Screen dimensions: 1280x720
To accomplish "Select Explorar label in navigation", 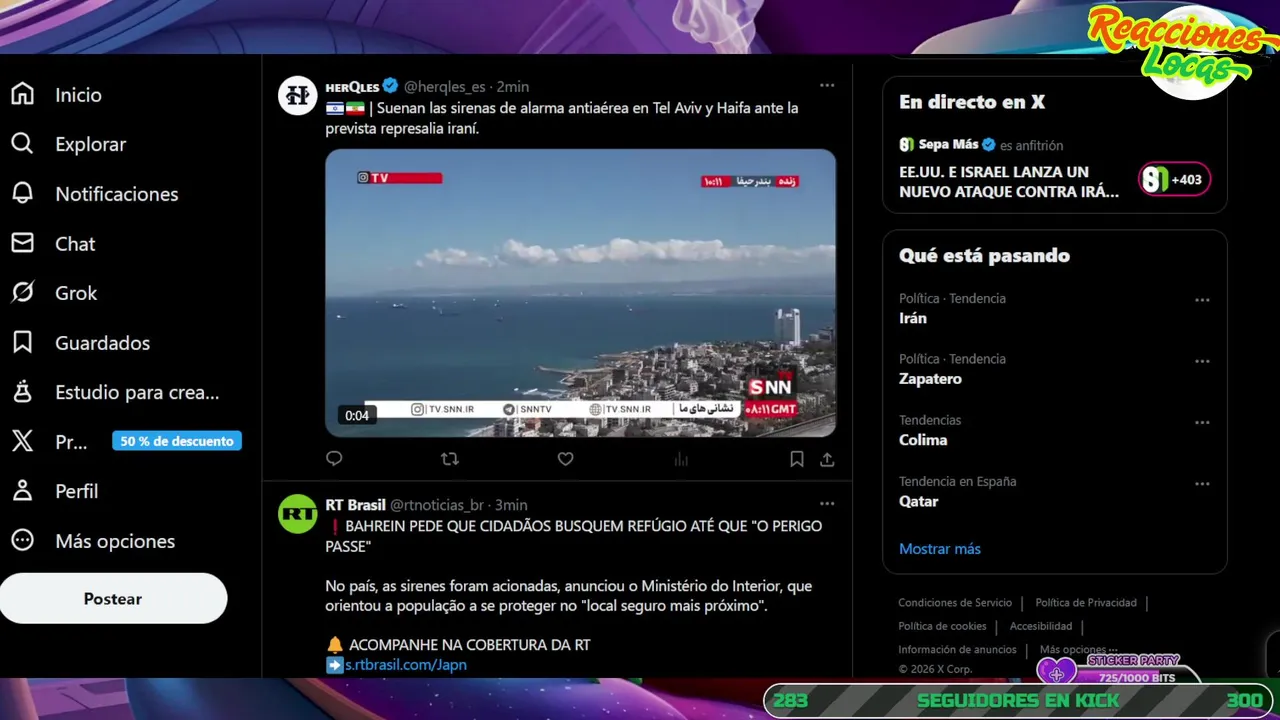I will click(90, 144).
